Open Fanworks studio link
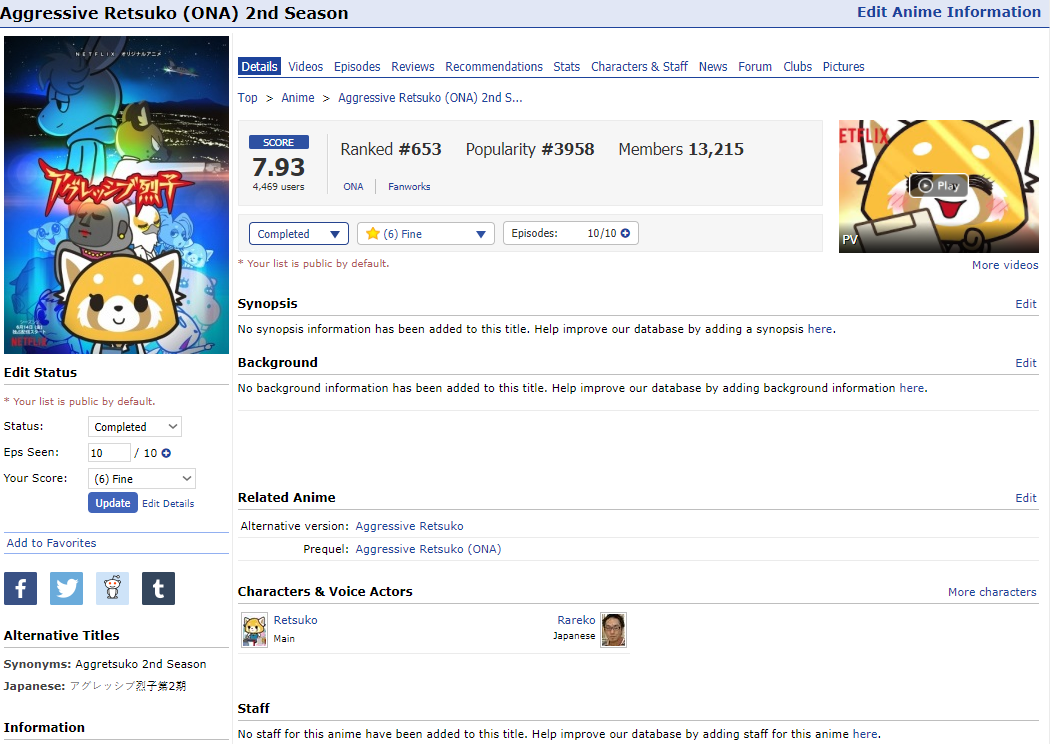 pos(409,186)
